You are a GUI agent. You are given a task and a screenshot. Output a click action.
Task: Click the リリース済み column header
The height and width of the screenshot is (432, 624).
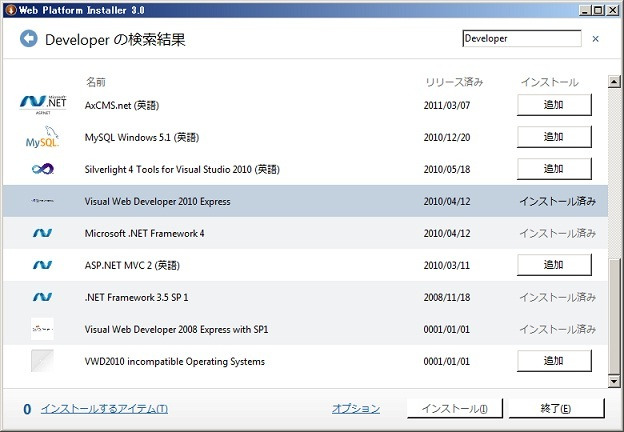tap(454, 82)
